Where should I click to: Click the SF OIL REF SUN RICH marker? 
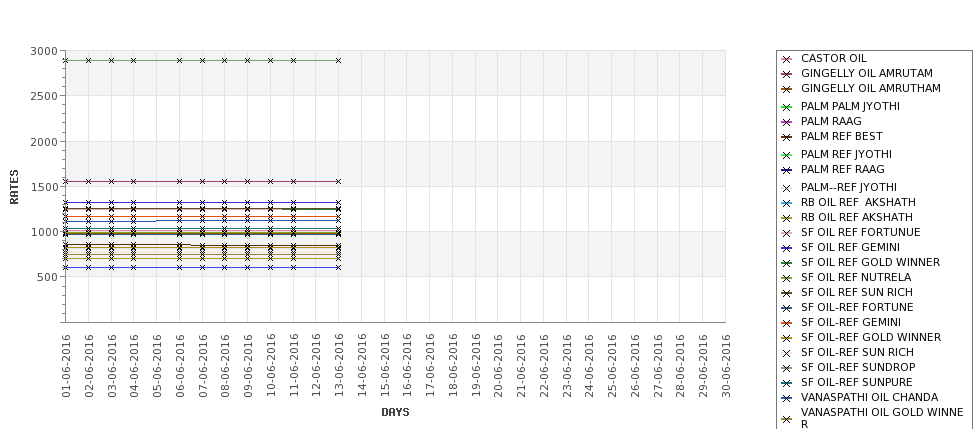point(786,293)
